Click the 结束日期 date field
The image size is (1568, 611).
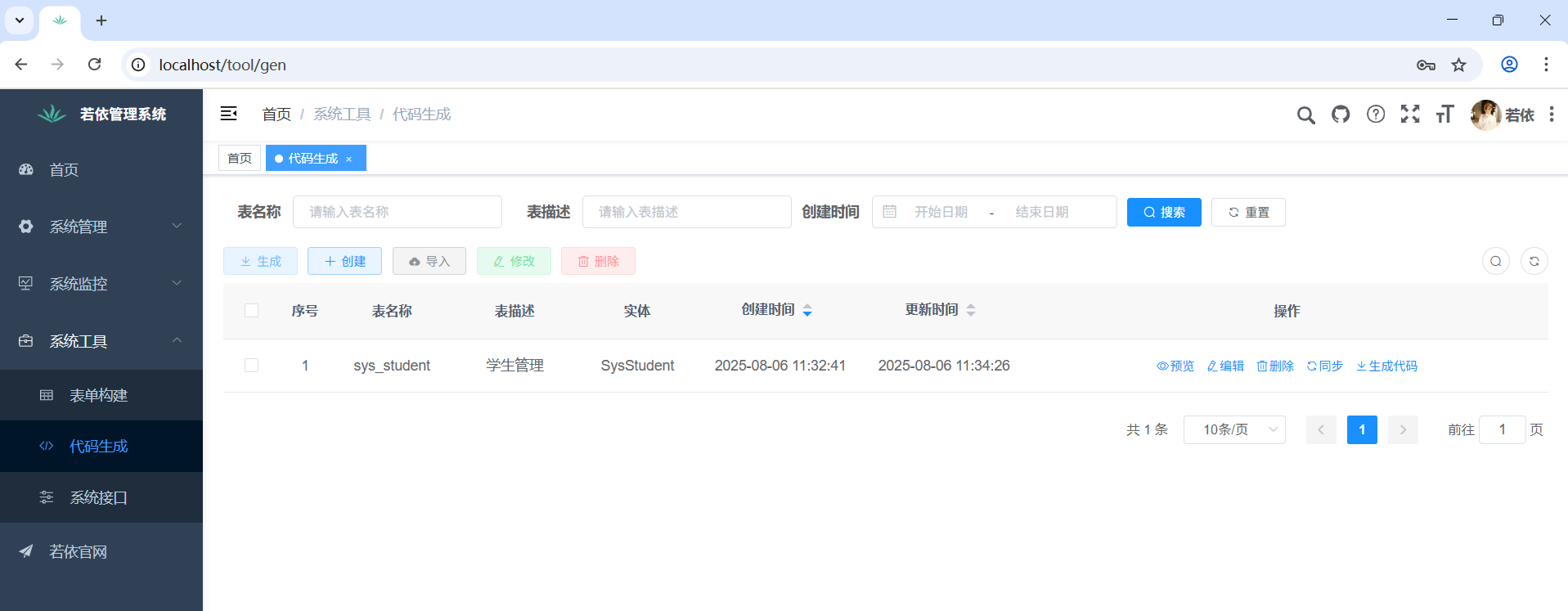pos(1042,212)
